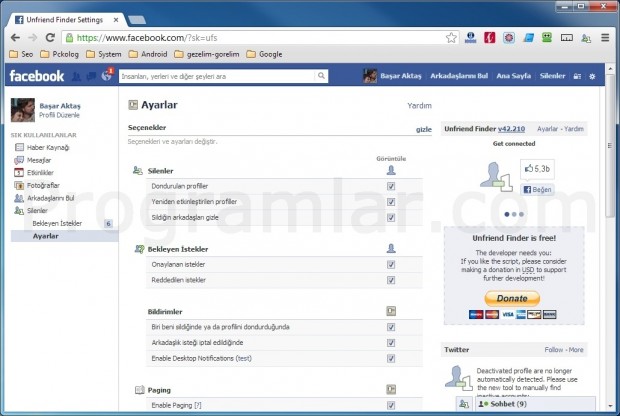Click the first carousel dot under like box
The height and width of the screenshot is (416, 620).
(x=507, y=214)
